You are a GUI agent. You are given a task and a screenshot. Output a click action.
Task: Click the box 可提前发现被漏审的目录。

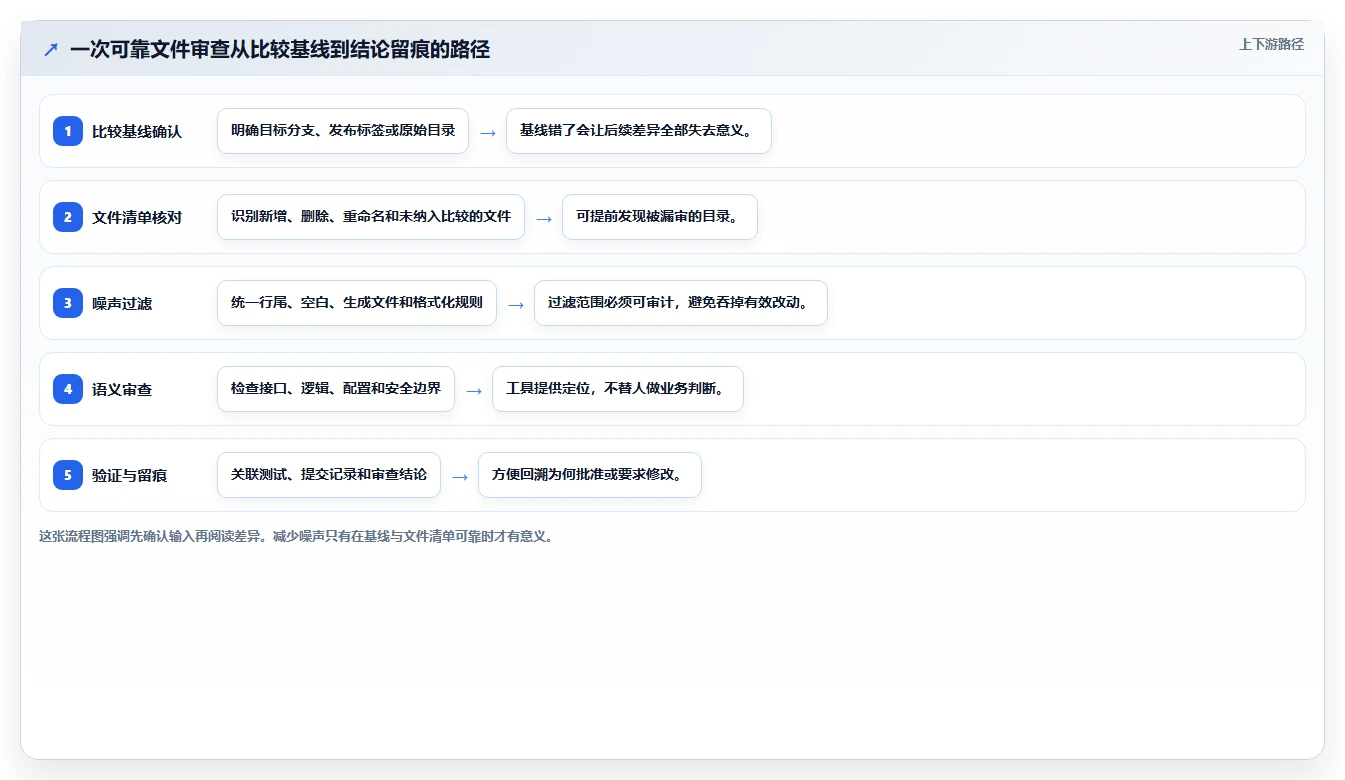pyautogui.click(x=660, y=217)
